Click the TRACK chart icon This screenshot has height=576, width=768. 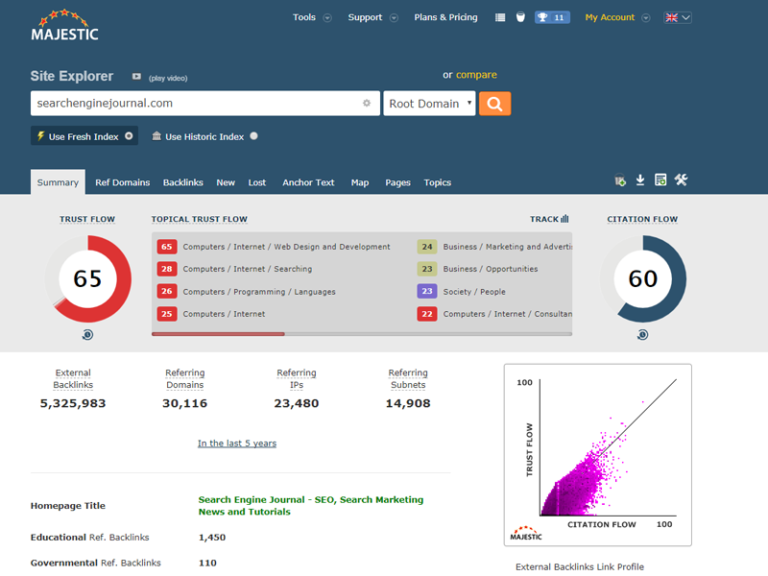tap(565, 218)
